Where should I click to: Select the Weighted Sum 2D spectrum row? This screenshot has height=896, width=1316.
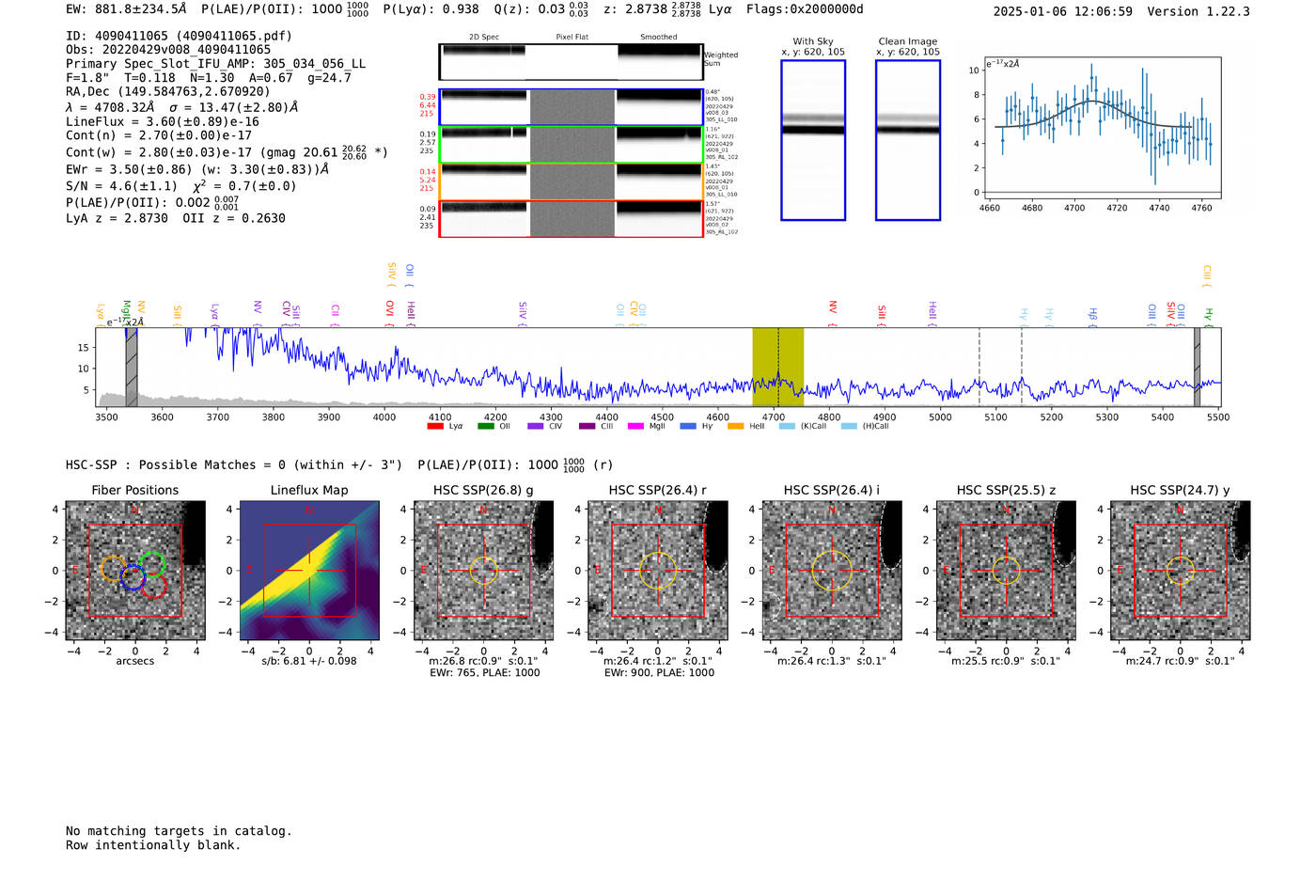click(x=571, y=62)
